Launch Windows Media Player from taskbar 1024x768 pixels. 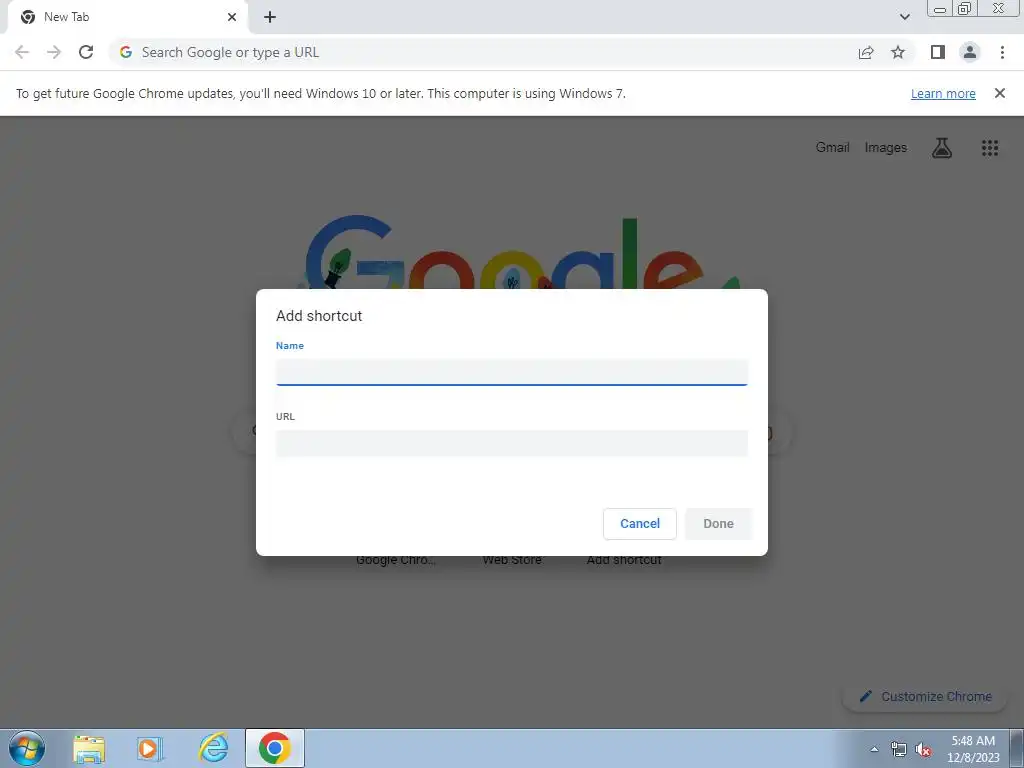point(150,749)
